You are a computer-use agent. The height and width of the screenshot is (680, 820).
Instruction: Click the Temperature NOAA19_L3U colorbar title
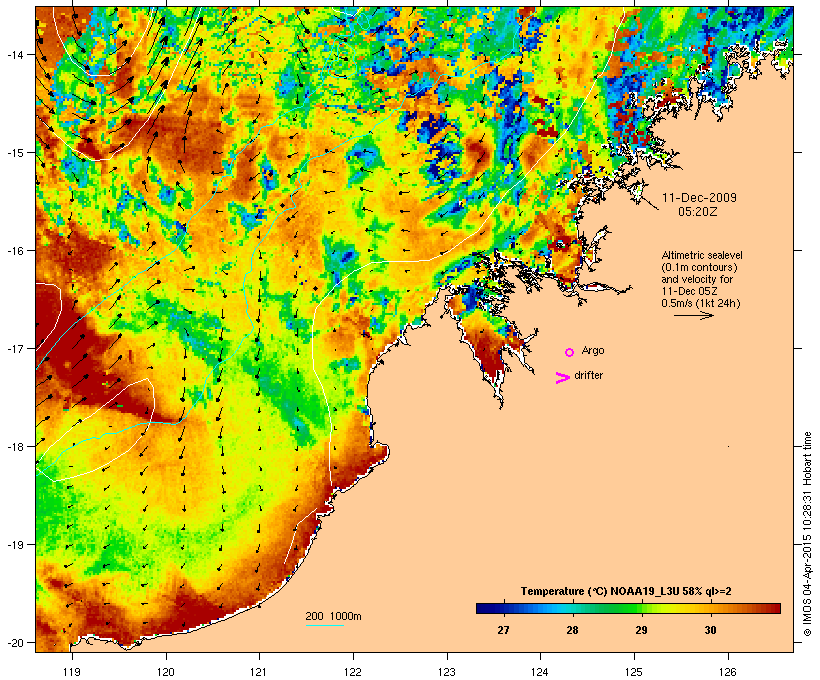[x=626, y=591]
